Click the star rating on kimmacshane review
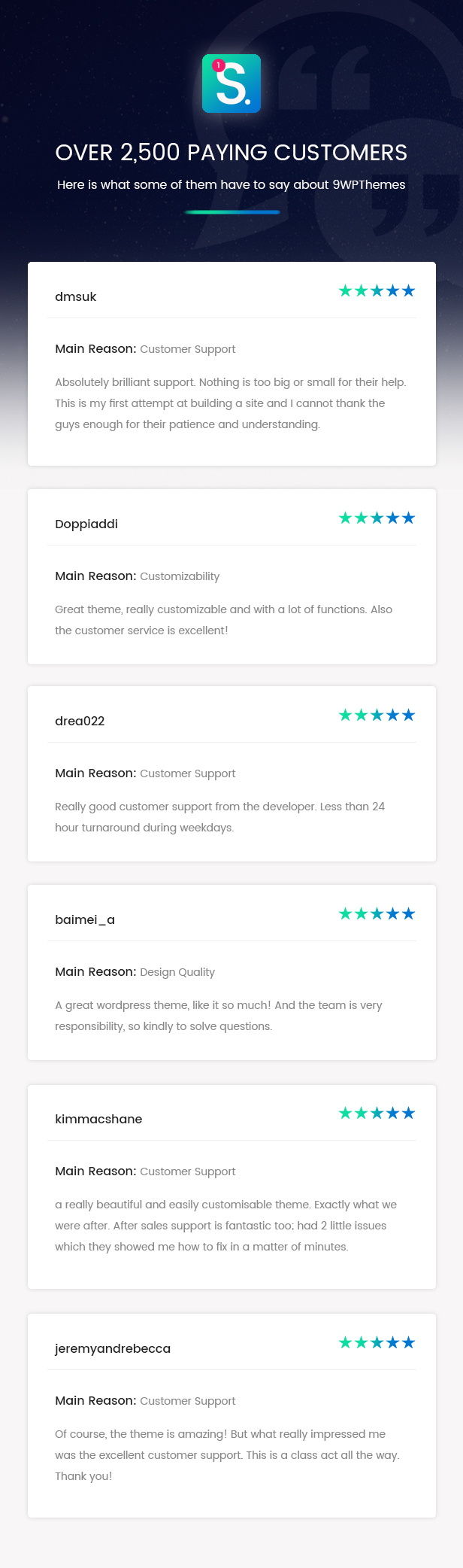This screenshot has height=1568, width=463. pyautogui.click(x=377, y=1114)
